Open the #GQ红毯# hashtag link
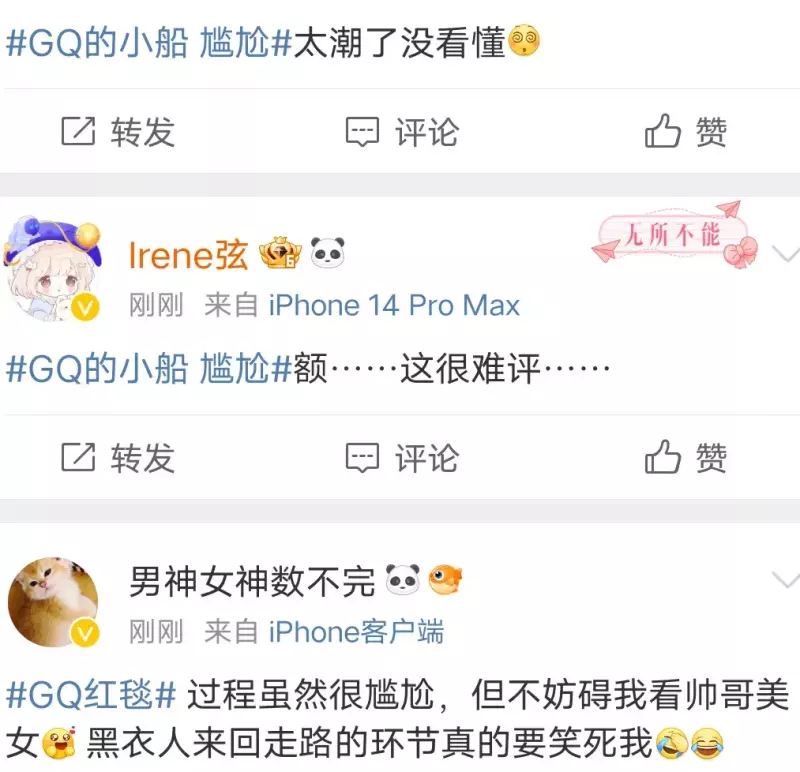 (x=91, y=694)
